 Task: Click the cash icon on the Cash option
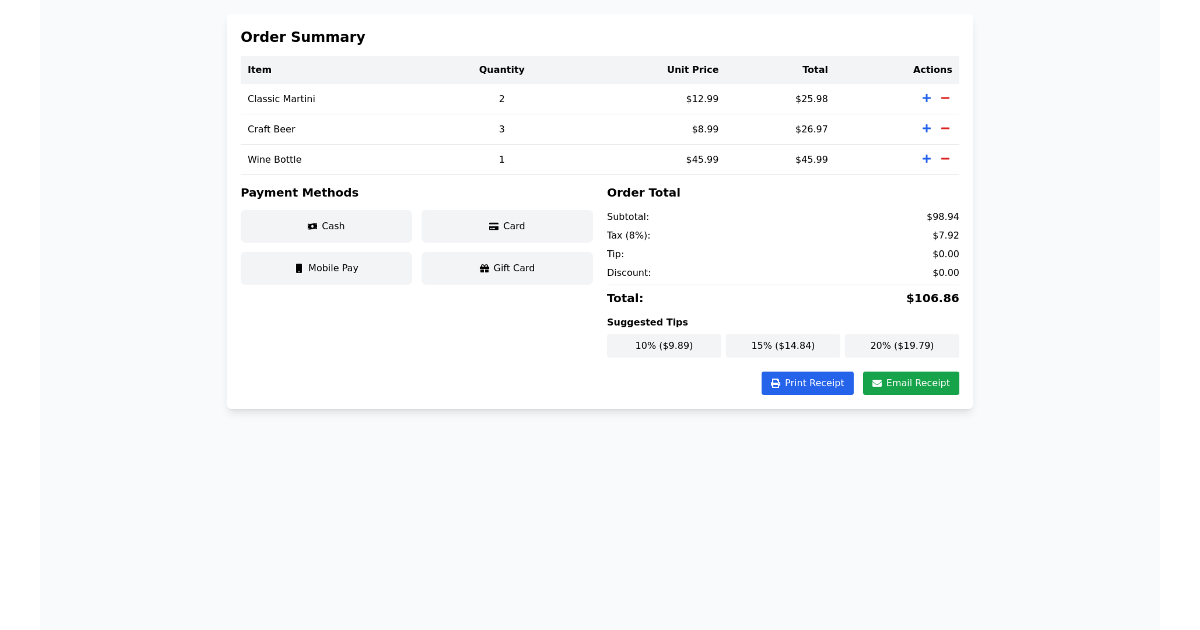[312, 226]
